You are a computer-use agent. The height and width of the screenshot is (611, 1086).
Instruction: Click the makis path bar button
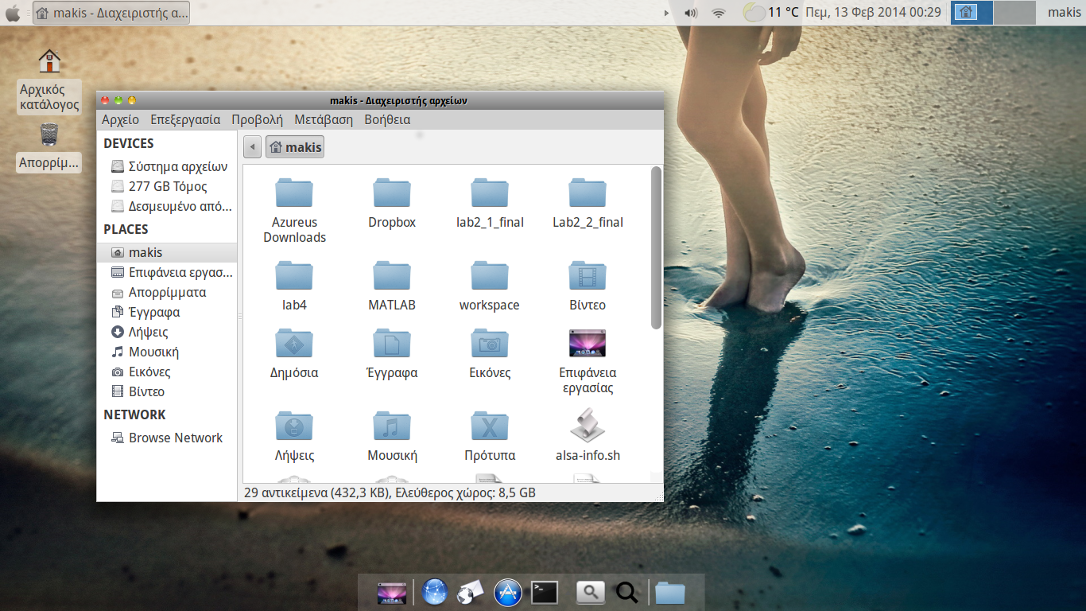[x=295, y=147]
